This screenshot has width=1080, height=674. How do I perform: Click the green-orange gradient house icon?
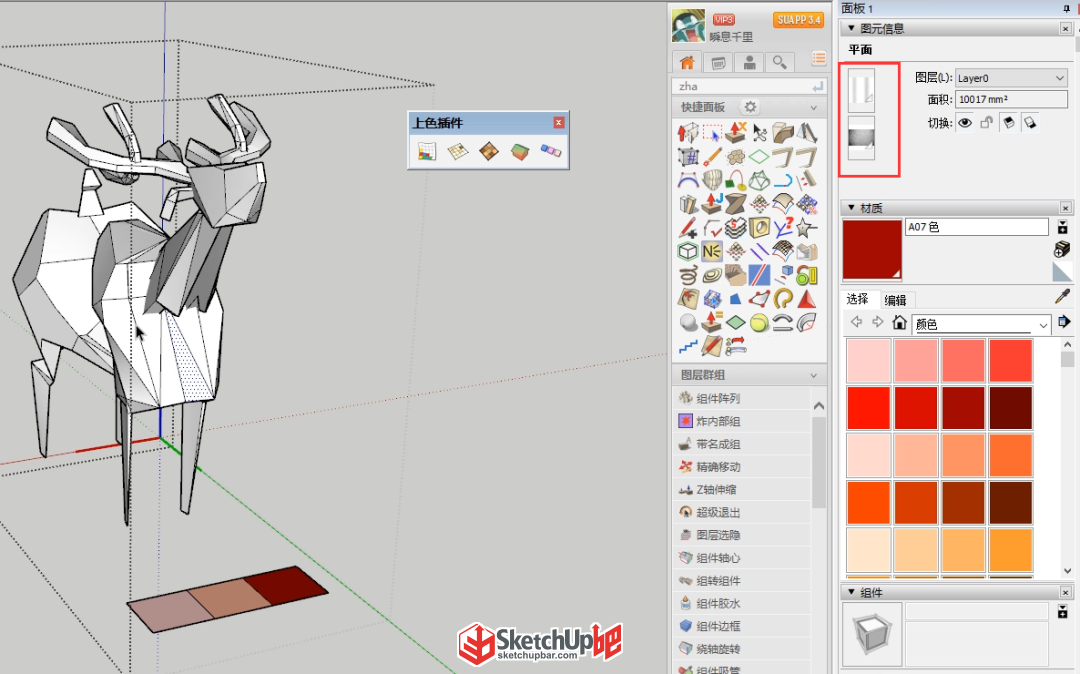(519, 151)
